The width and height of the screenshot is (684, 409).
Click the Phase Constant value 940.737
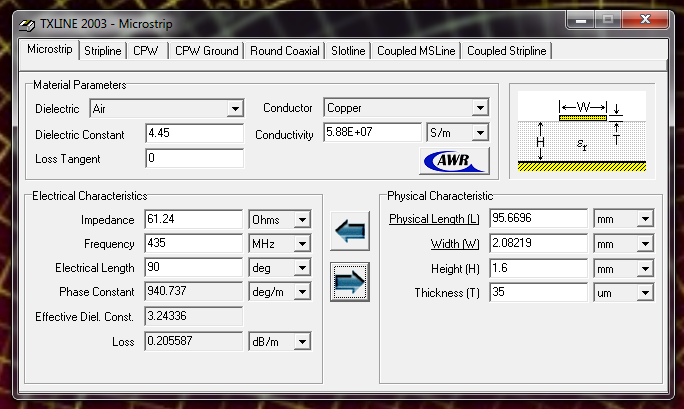tap(193, 291)
